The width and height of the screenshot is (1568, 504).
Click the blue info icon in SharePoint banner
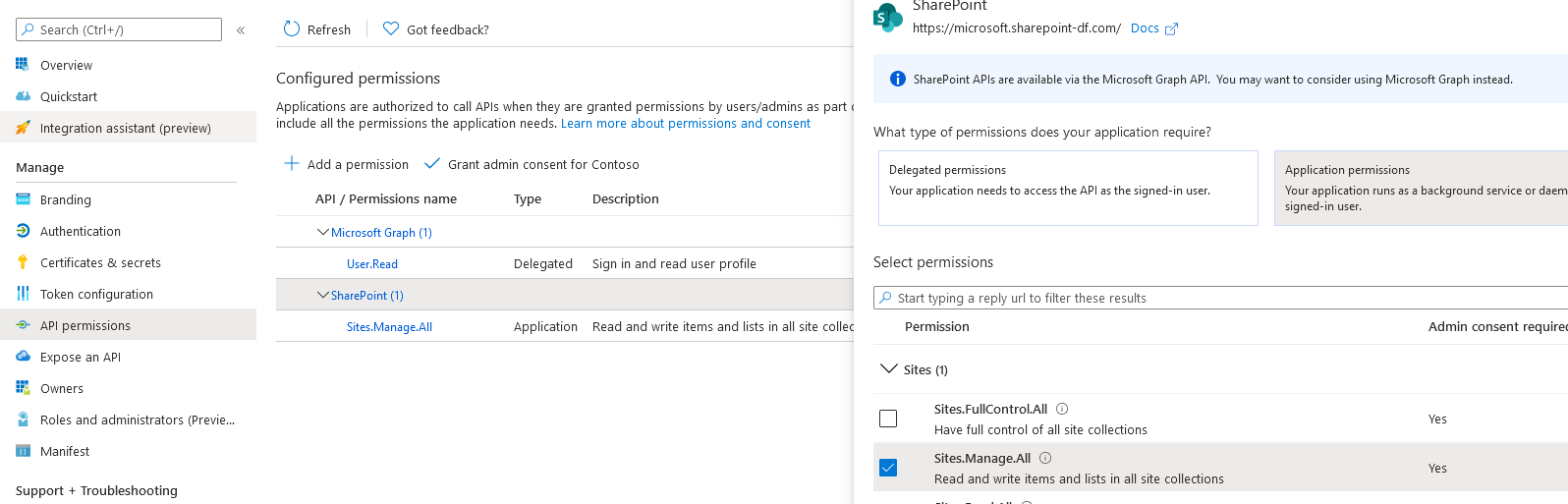(x=897, y=79)
